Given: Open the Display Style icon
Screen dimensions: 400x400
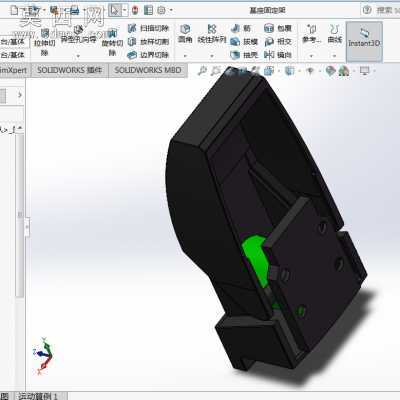Looking at the screenshot, I should tap(289, 71).
